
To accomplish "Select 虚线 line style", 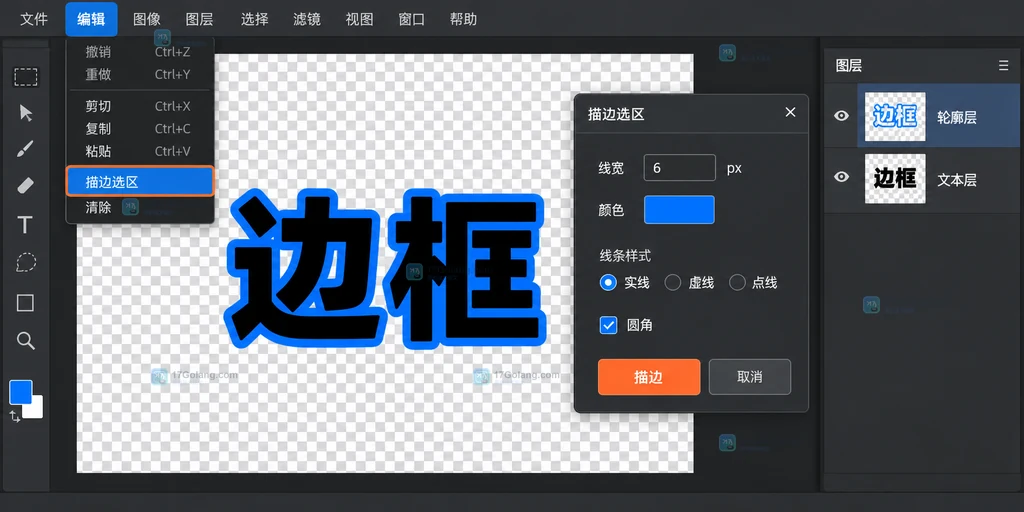I will click(x=673, y=282).
